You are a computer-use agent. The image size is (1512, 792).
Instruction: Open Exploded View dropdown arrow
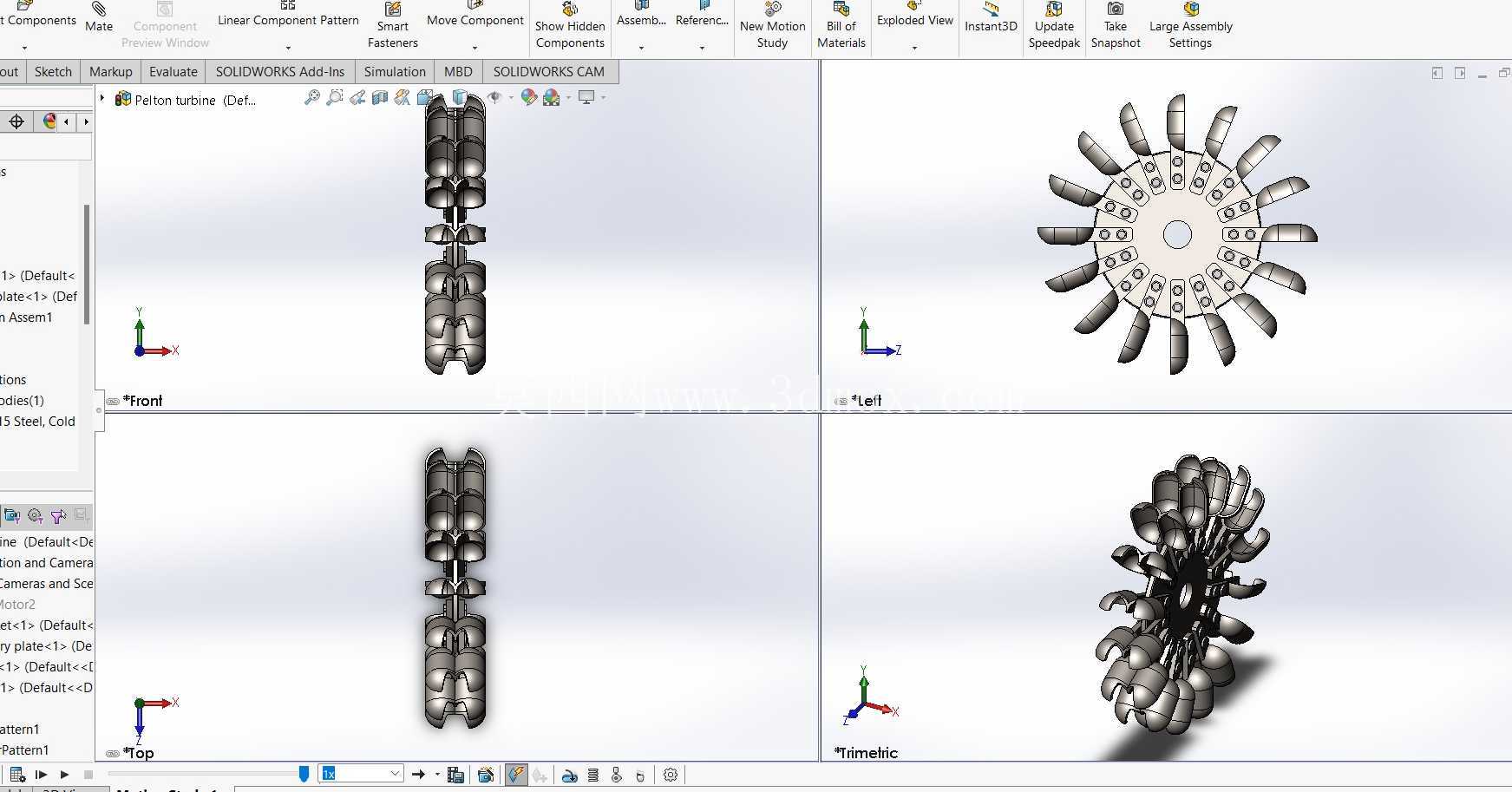[x=914, y=47]
